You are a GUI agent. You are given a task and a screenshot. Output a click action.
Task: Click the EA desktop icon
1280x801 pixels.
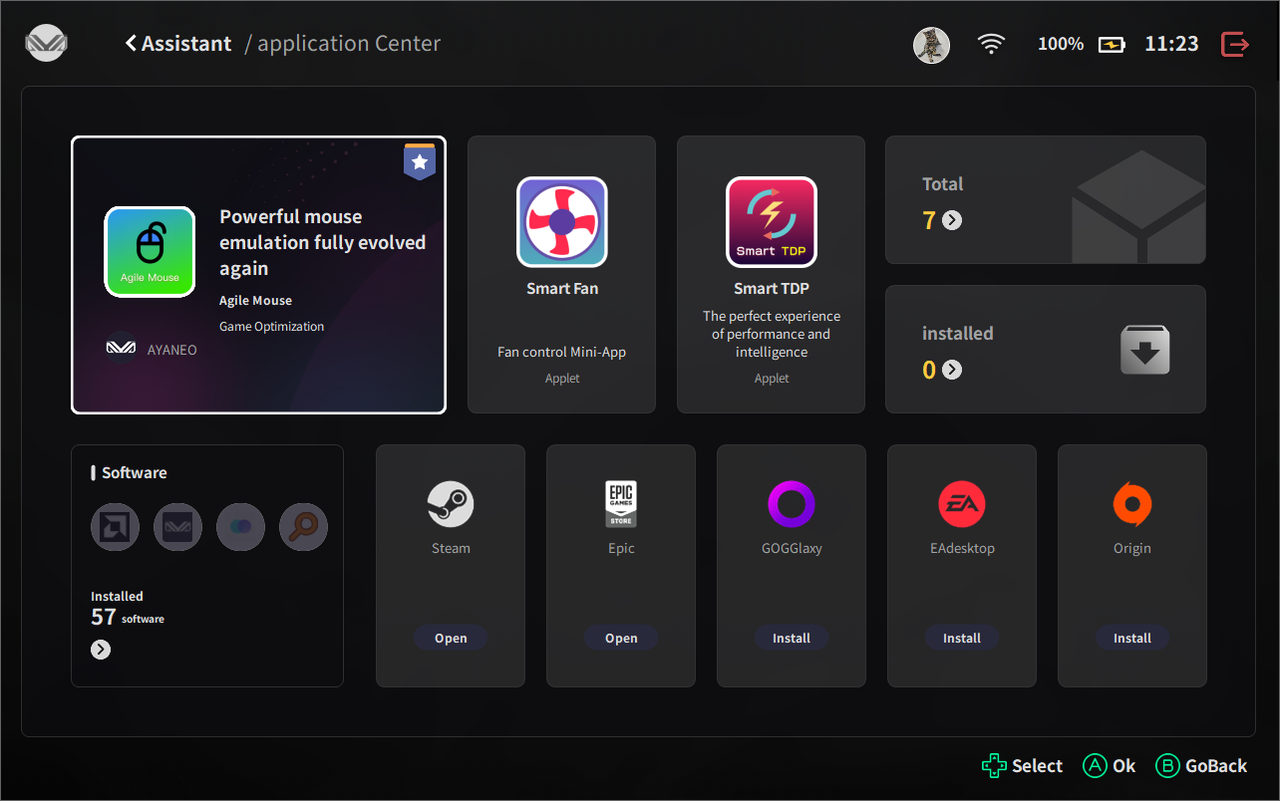(x=962, y=504)
